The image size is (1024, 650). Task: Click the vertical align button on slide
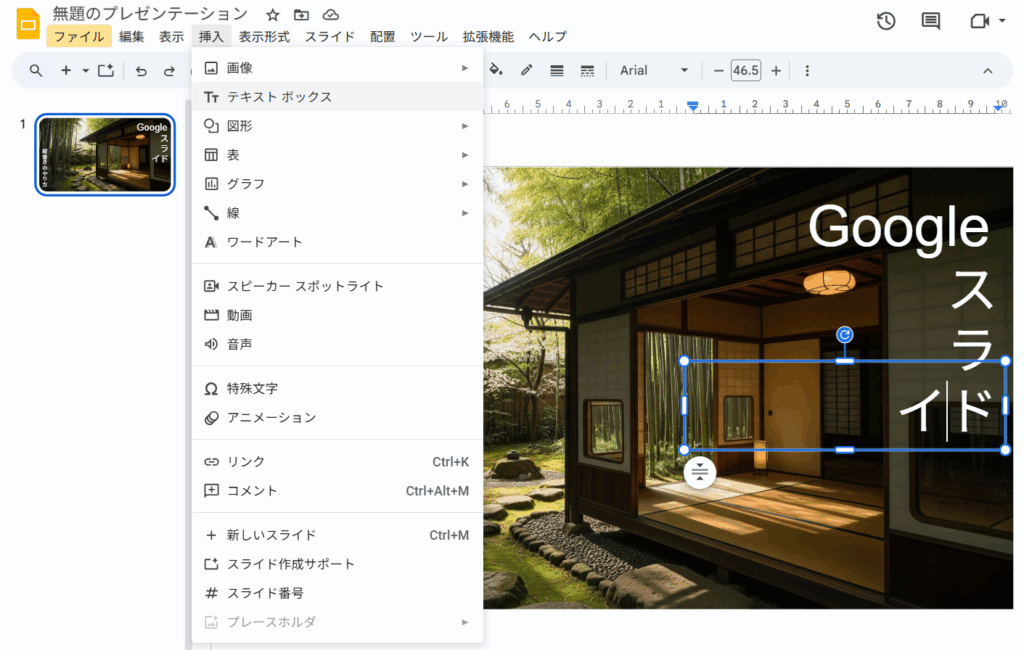(700, 472)
